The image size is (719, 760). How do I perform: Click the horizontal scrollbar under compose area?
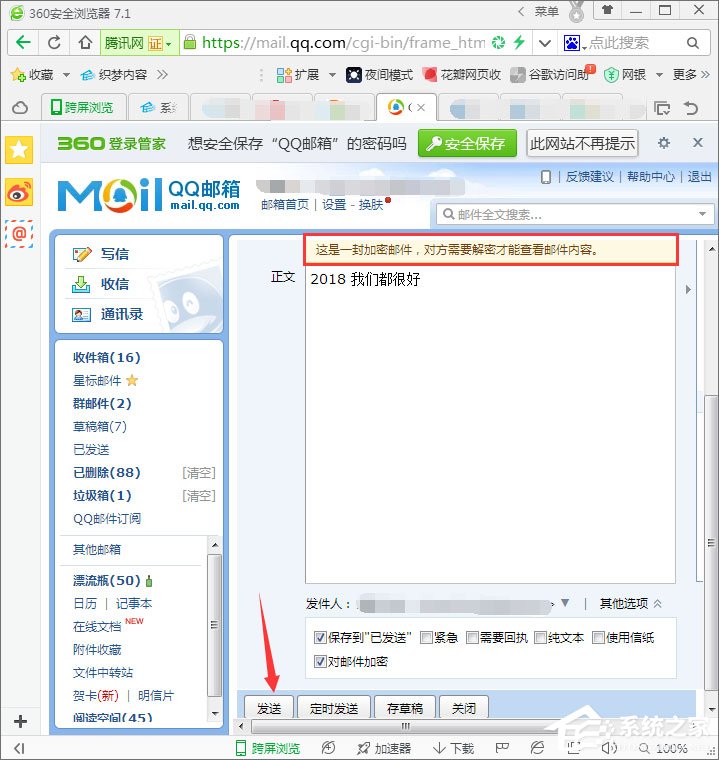(x=405, y=726)
